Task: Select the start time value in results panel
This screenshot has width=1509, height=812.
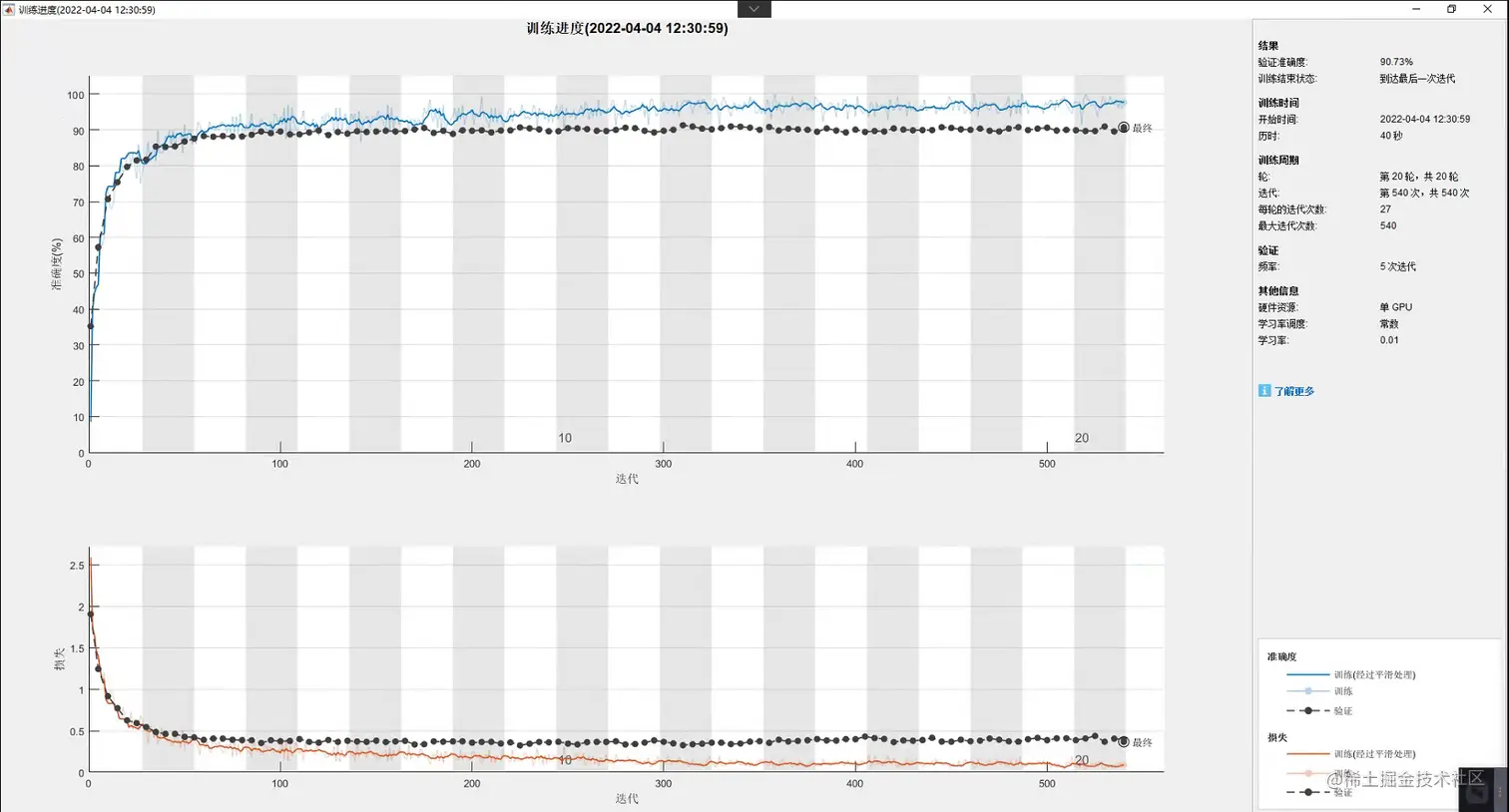Action: [1425, 119]
